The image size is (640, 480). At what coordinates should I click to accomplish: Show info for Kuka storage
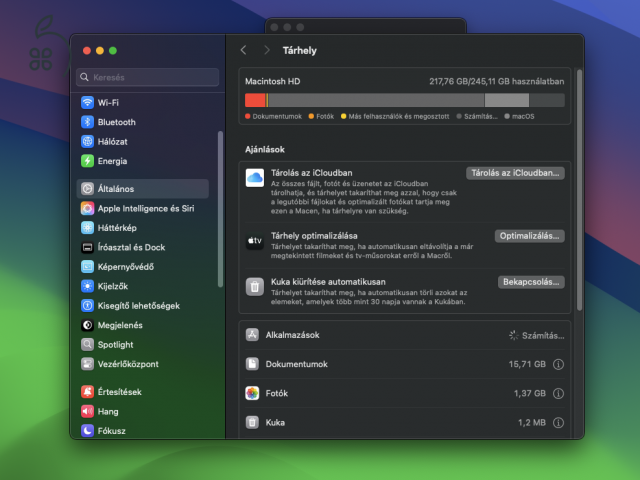[558, 423]
